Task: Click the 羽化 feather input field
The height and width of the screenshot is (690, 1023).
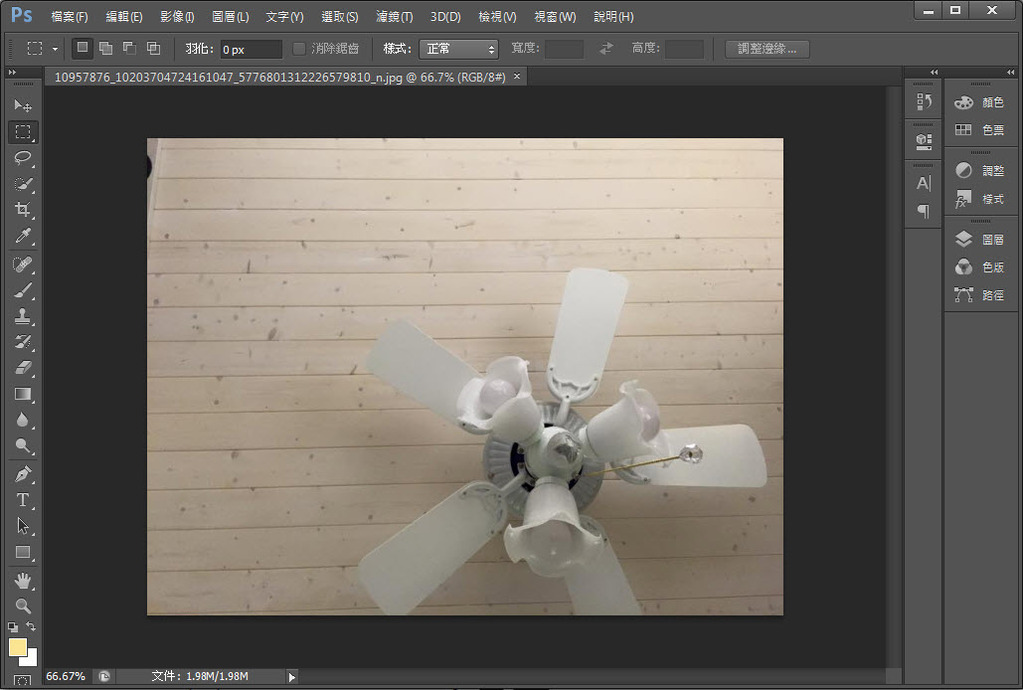Action: pyautogui.click(x=251, y=50)
